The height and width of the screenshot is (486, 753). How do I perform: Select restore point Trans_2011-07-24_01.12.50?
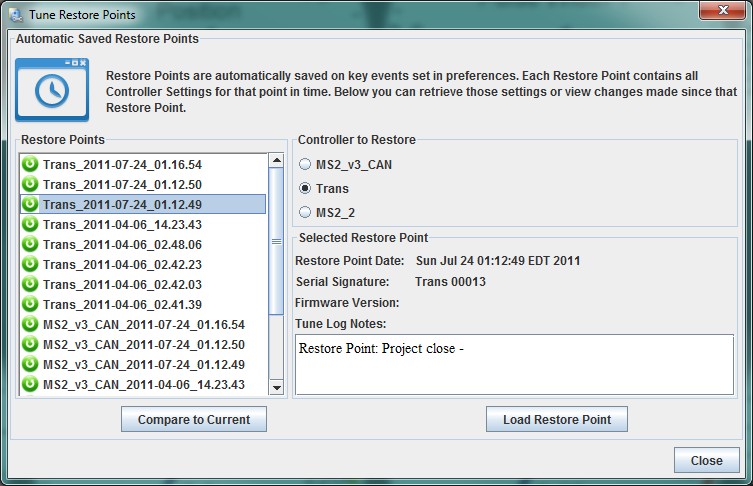(x=143, y=184)
